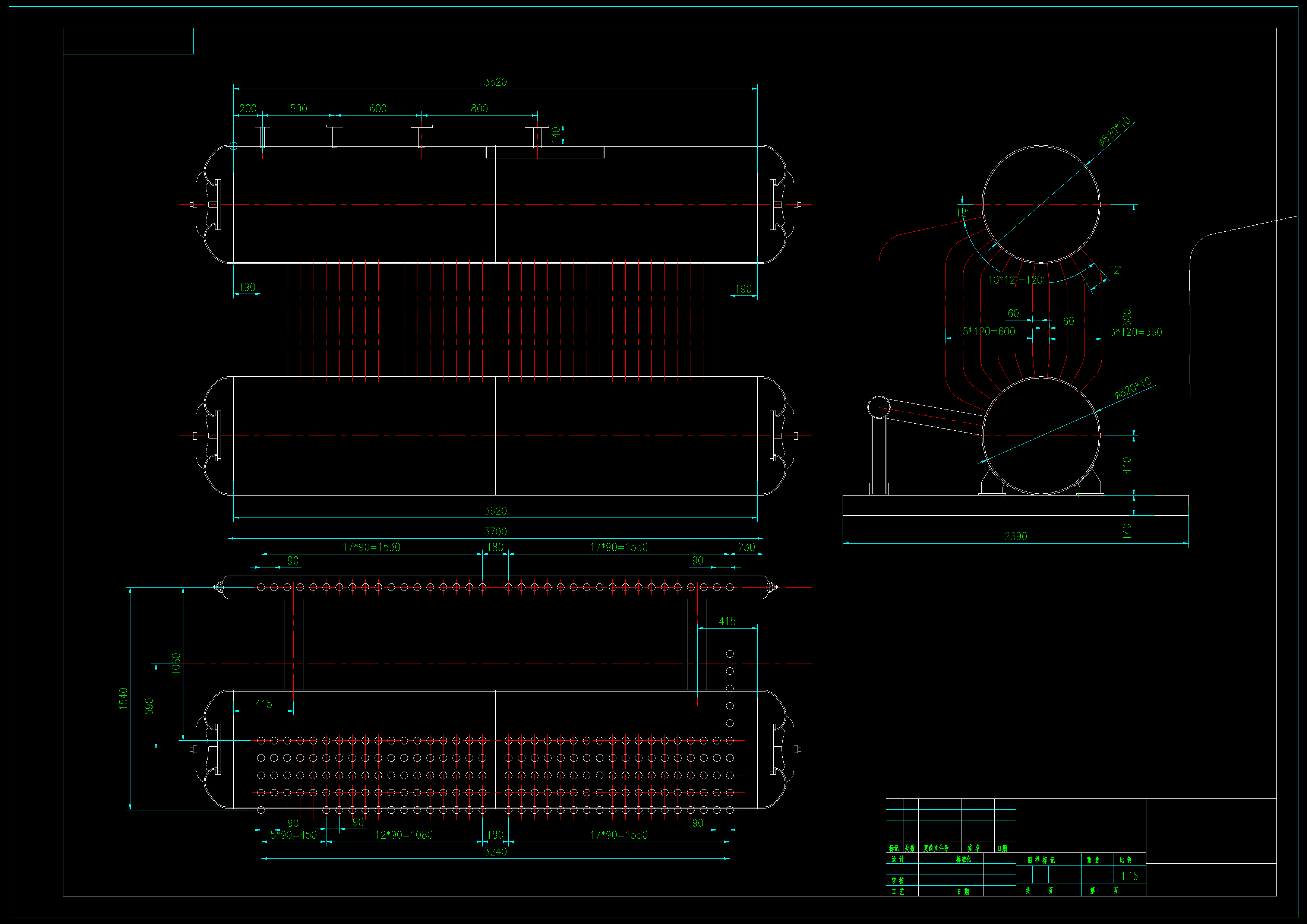Pick the "3*120=360" tube spacing dimension
Viewport: 1307px width, 924px height.
[x=1136, y=332]
